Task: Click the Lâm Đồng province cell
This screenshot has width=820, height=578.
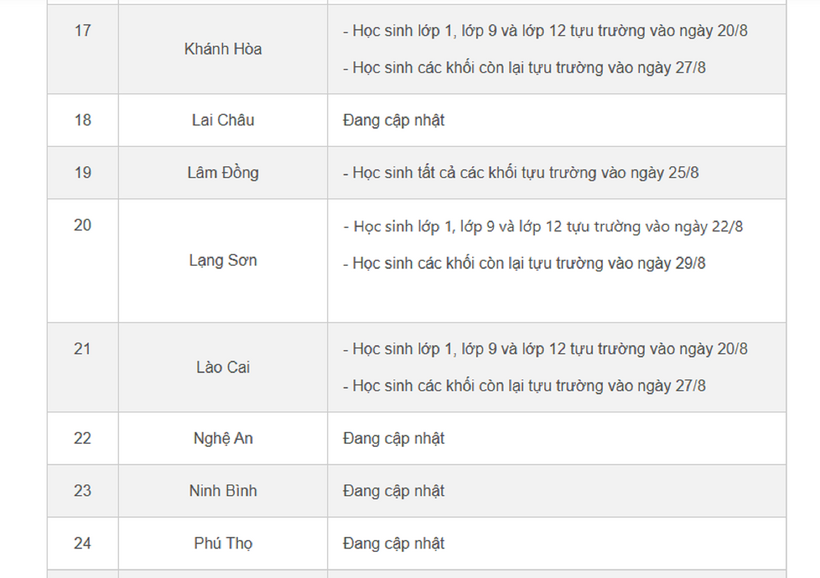Action: [223, 173]
